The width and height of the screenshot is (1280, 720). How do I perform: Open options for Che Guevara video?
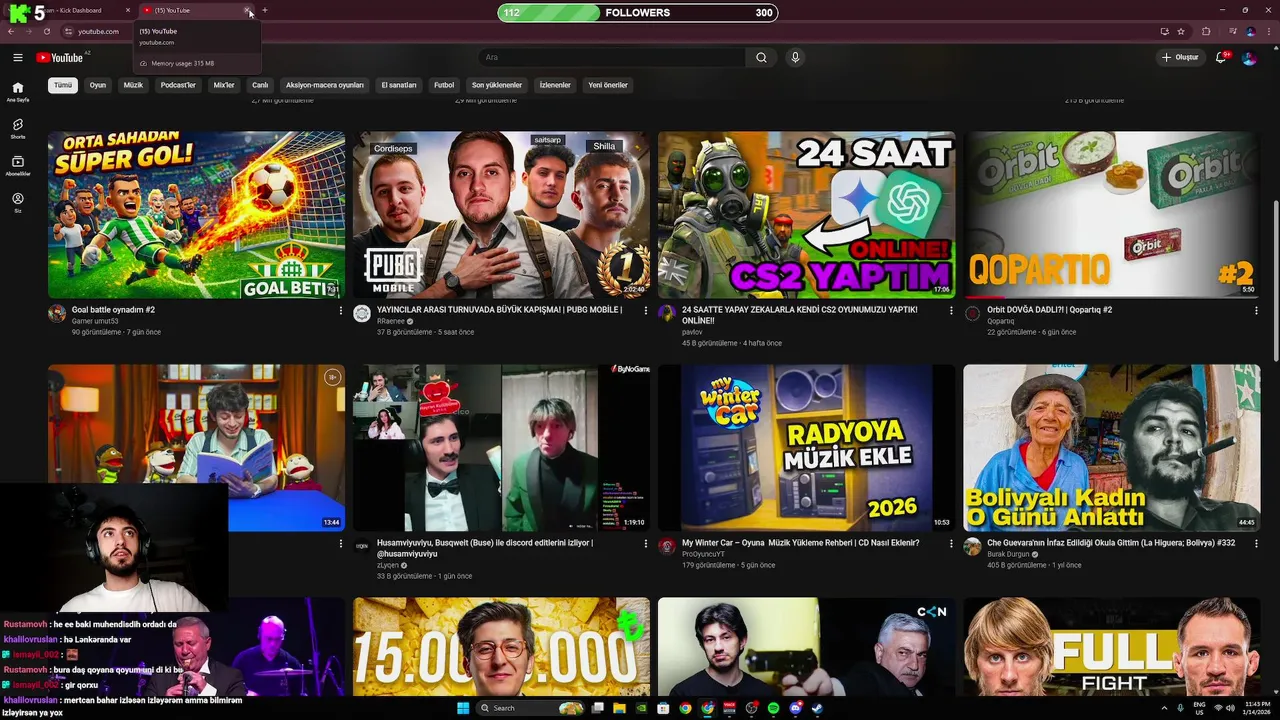[x=1256, y=544]
